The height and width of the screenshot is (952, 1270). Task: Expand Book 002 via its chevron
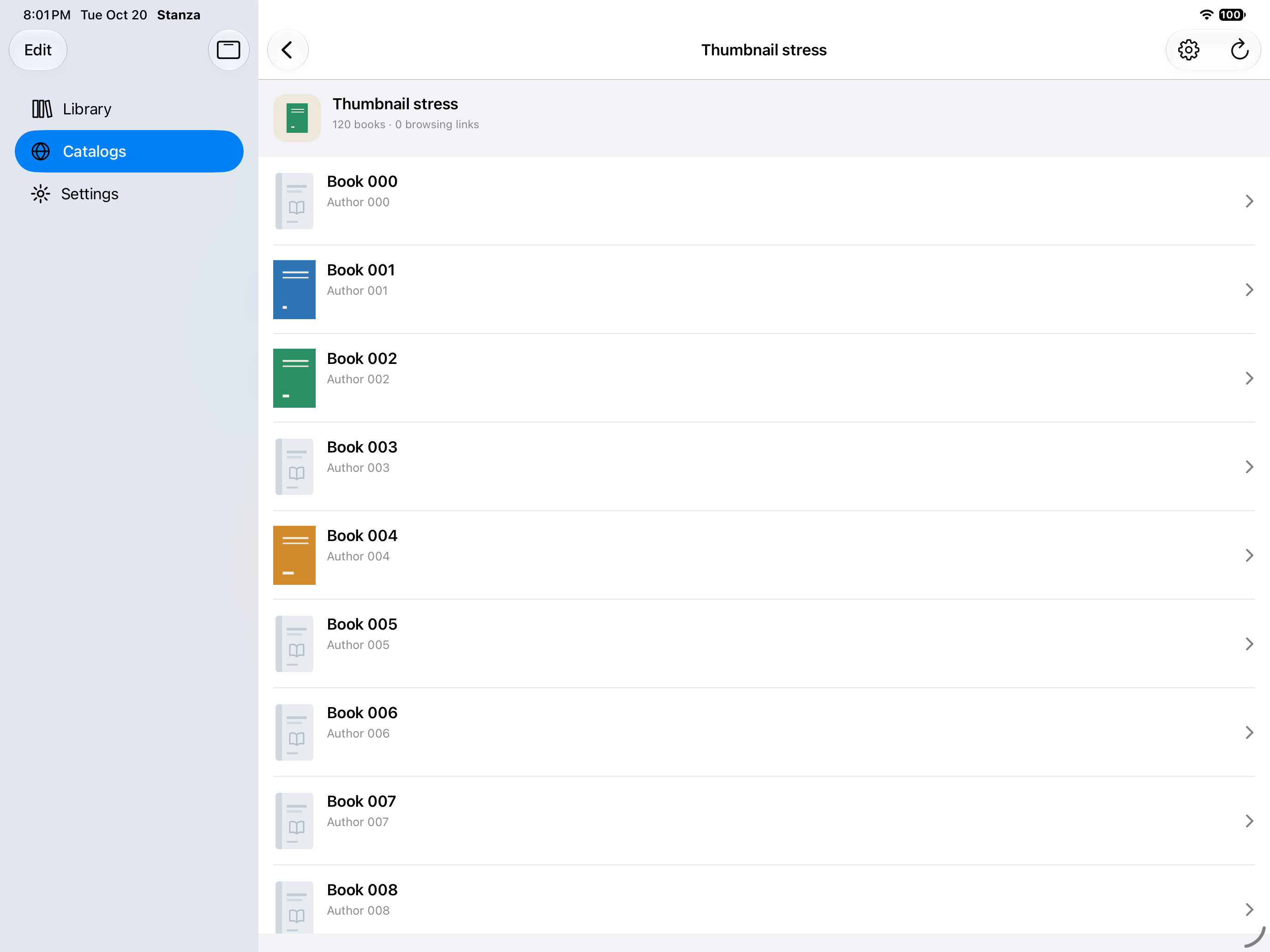[x=1249, y=378]
